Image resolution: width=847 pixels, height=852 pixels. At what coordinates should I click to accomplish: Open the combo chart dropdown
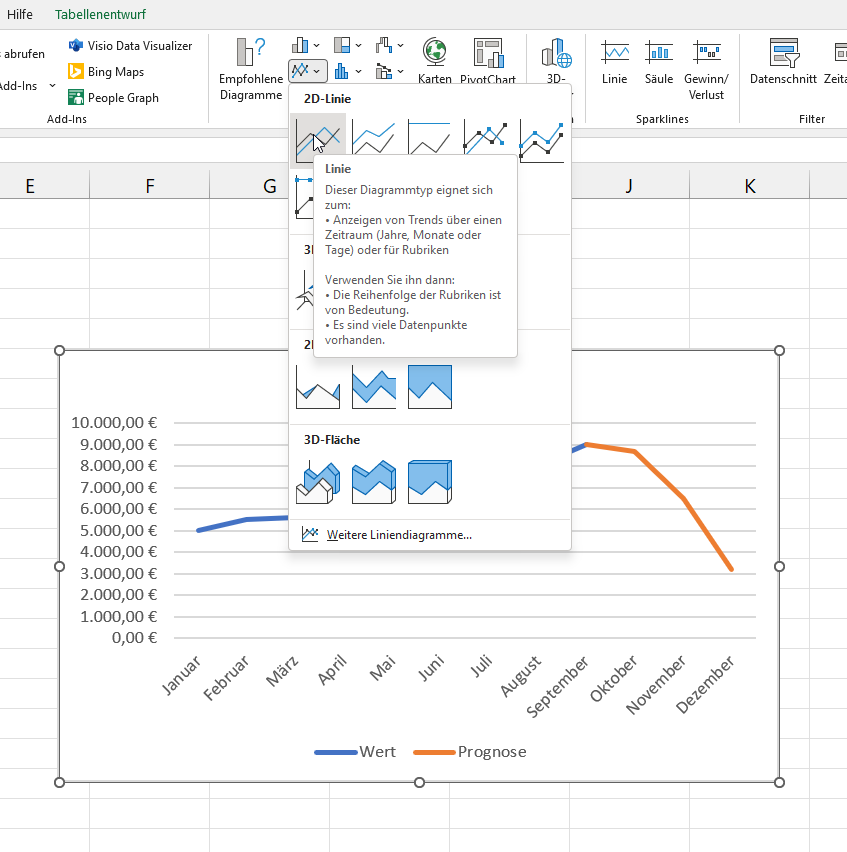(x=390, y=71)
